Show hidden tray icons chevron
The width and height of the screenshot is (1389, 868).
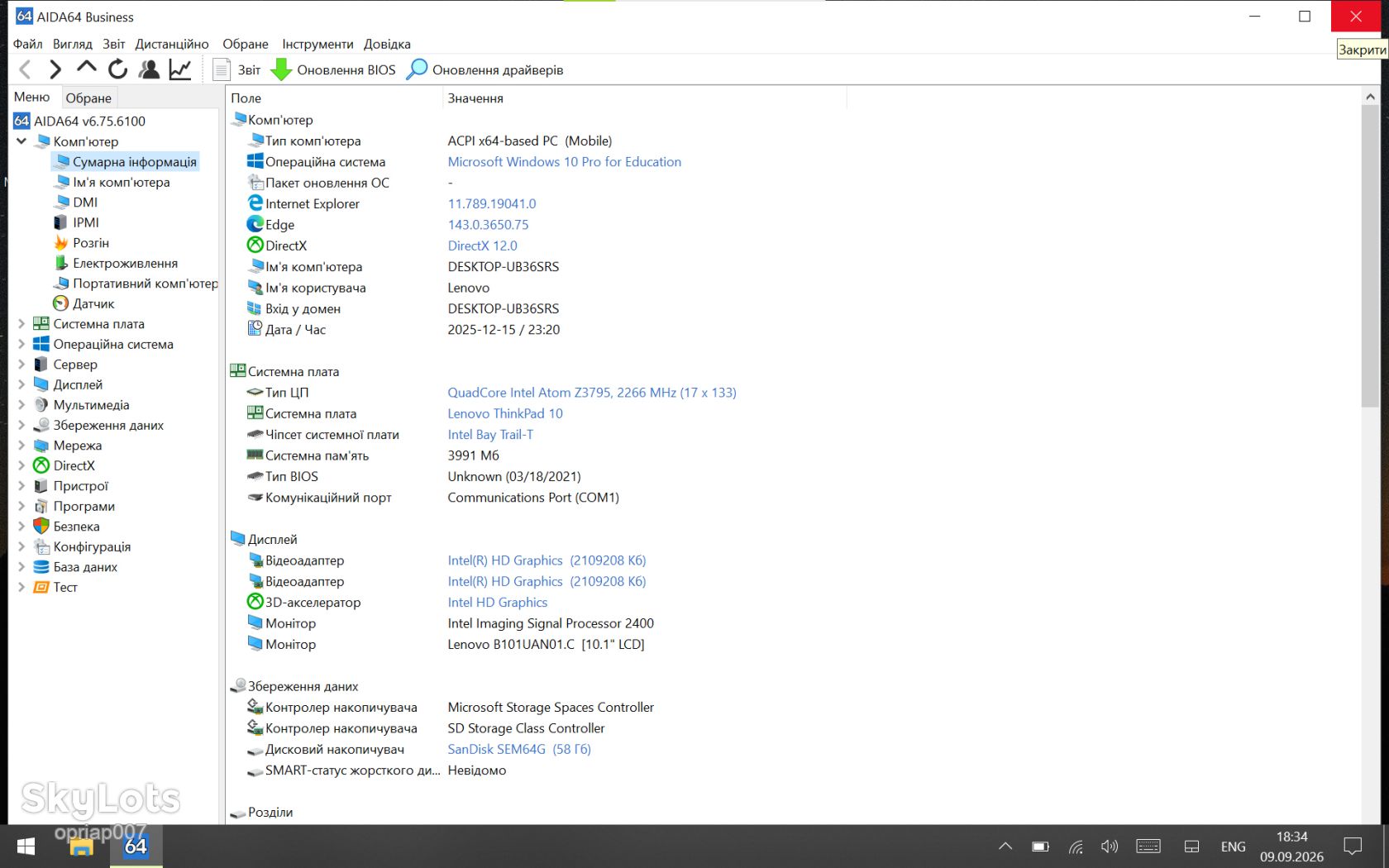1005,847
